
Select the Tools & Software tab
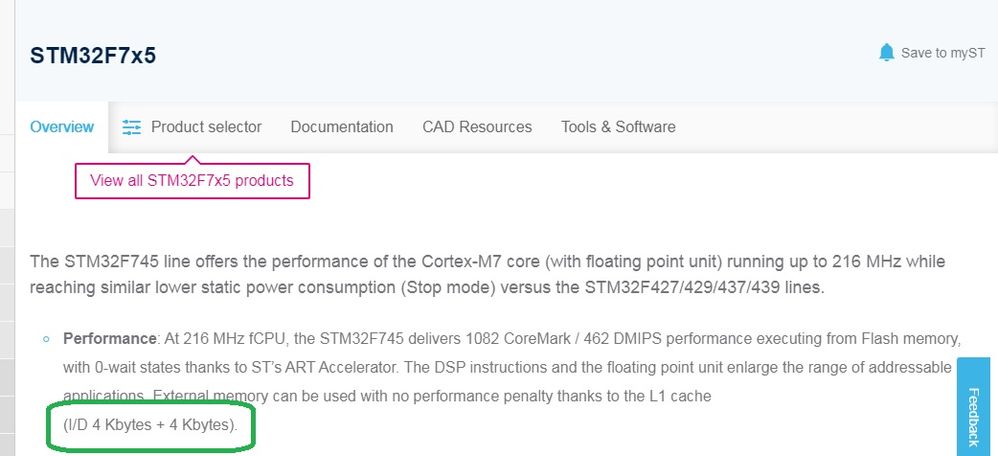click(618, 127)
